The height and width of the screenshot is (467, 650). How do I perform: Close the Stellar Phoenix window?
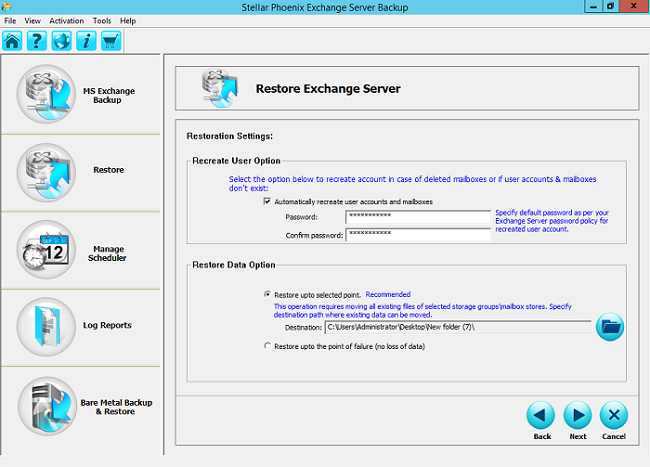pos(634,6)
